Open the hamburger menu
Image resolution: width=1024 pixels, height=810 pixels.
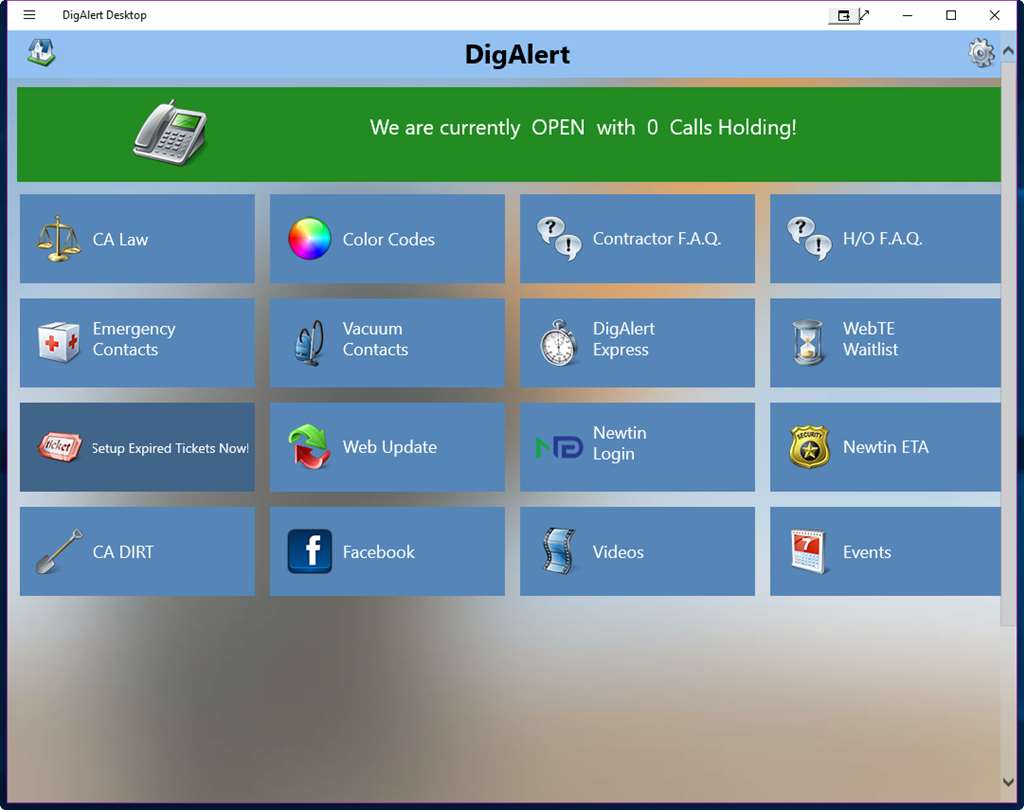tap(29, 14)
